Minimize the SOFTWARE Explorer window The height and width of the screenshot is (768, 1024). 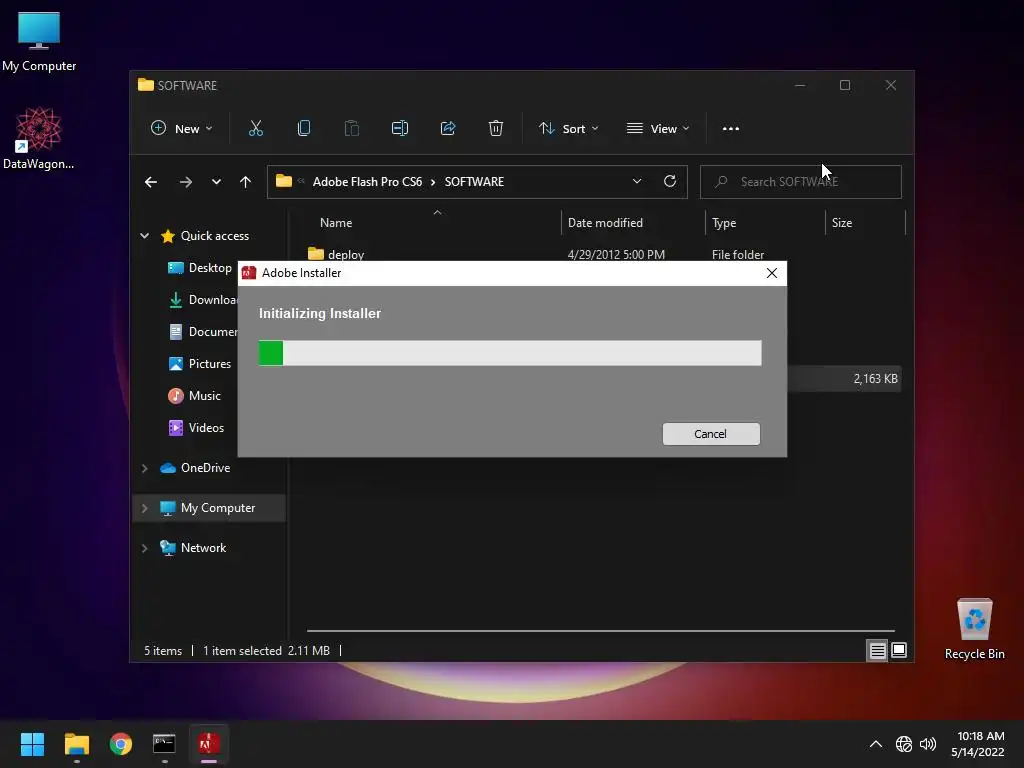click(799, 86)
